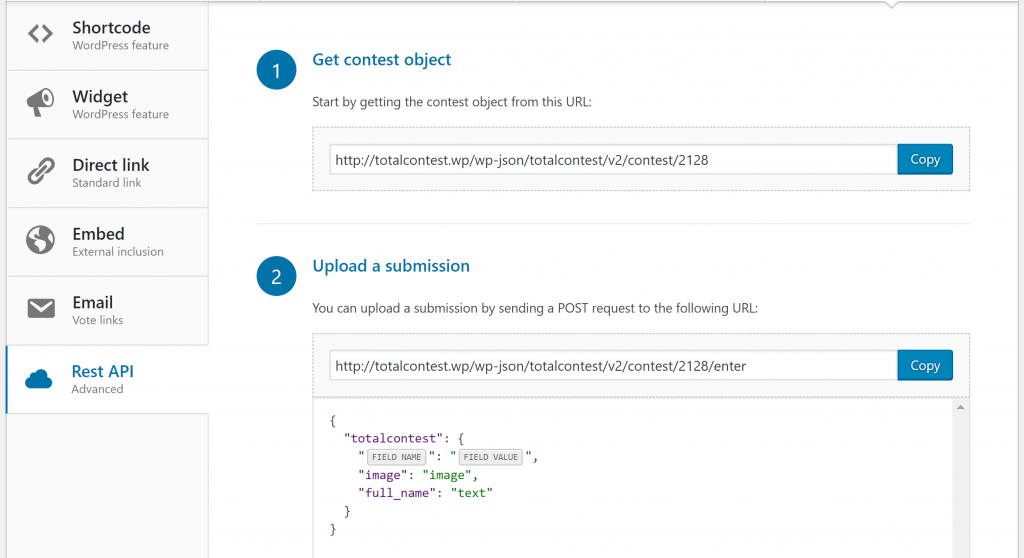This screenshot has width=1024, height=558.
Task: Click the Shortcode code-brackets icon
Action: click(40, 33)
